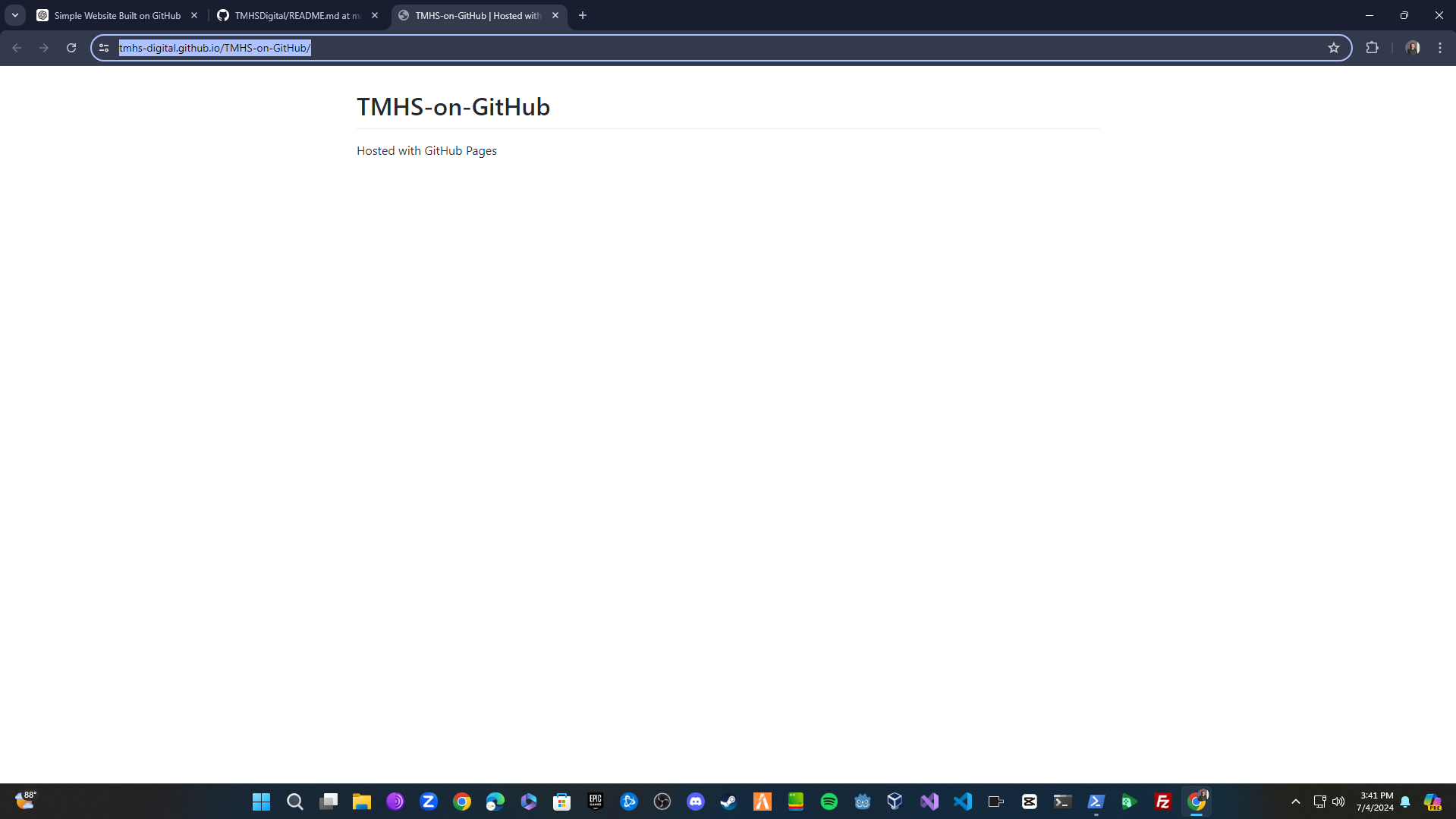1456x819 pixels.
Task: Open the weather widget showing 88°
Action: tap(25, 801)
